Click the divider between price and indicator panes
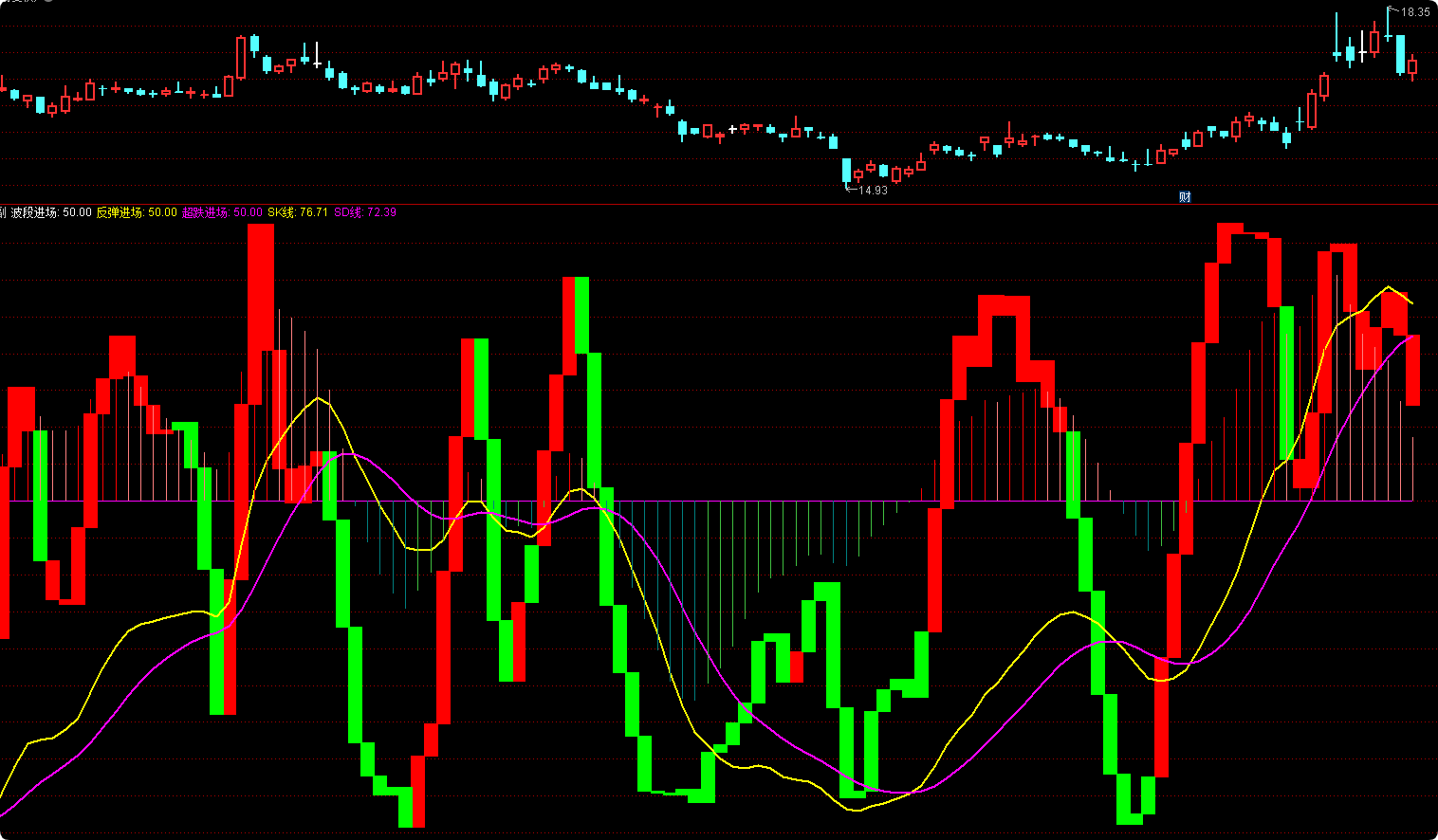The height and width of the screenshot is (840, 1438). coord(719,204)
